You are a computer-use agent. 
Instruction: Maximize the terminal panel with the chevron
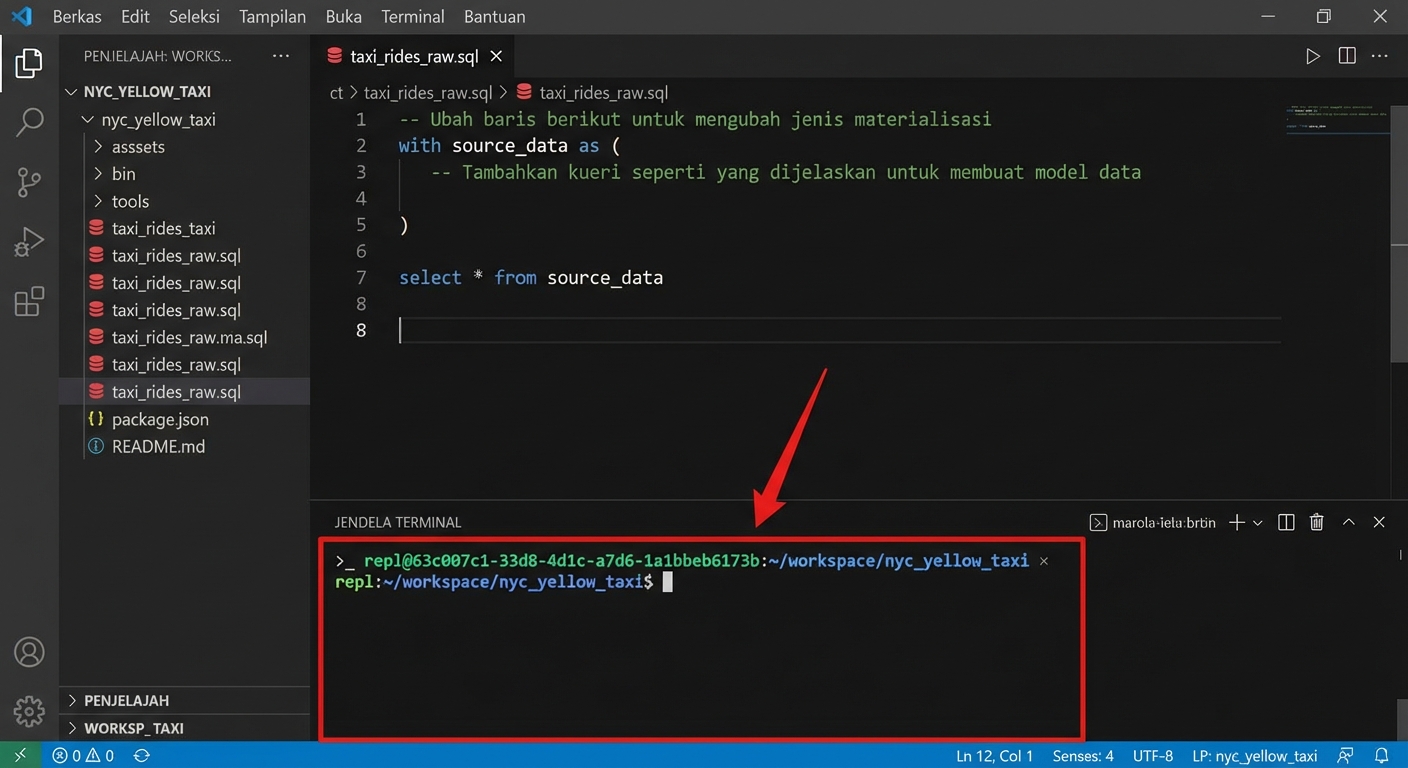(x=1348, y=521)
